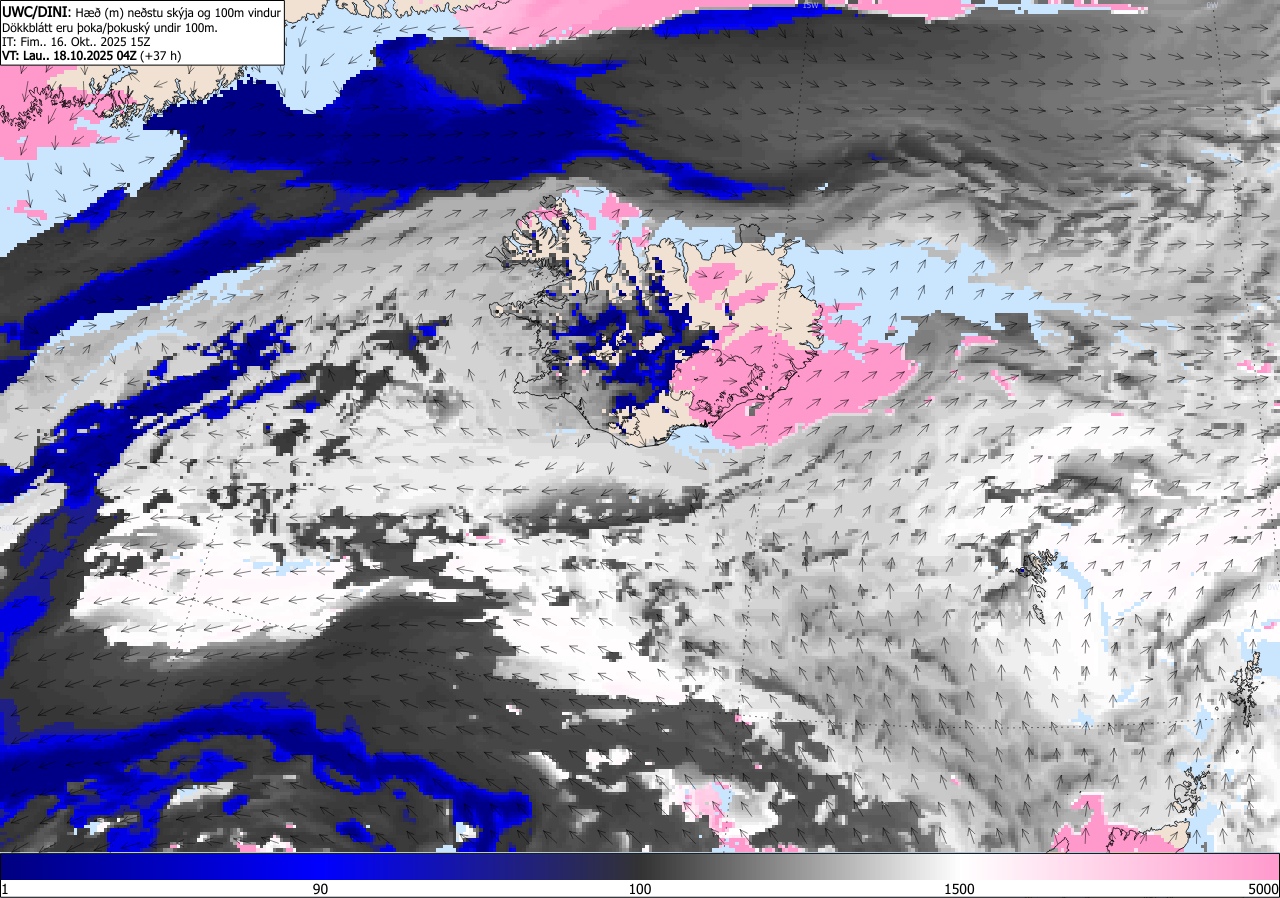
Task: Click the gray section of the color scale bar
Action: [x=800, y=866]
